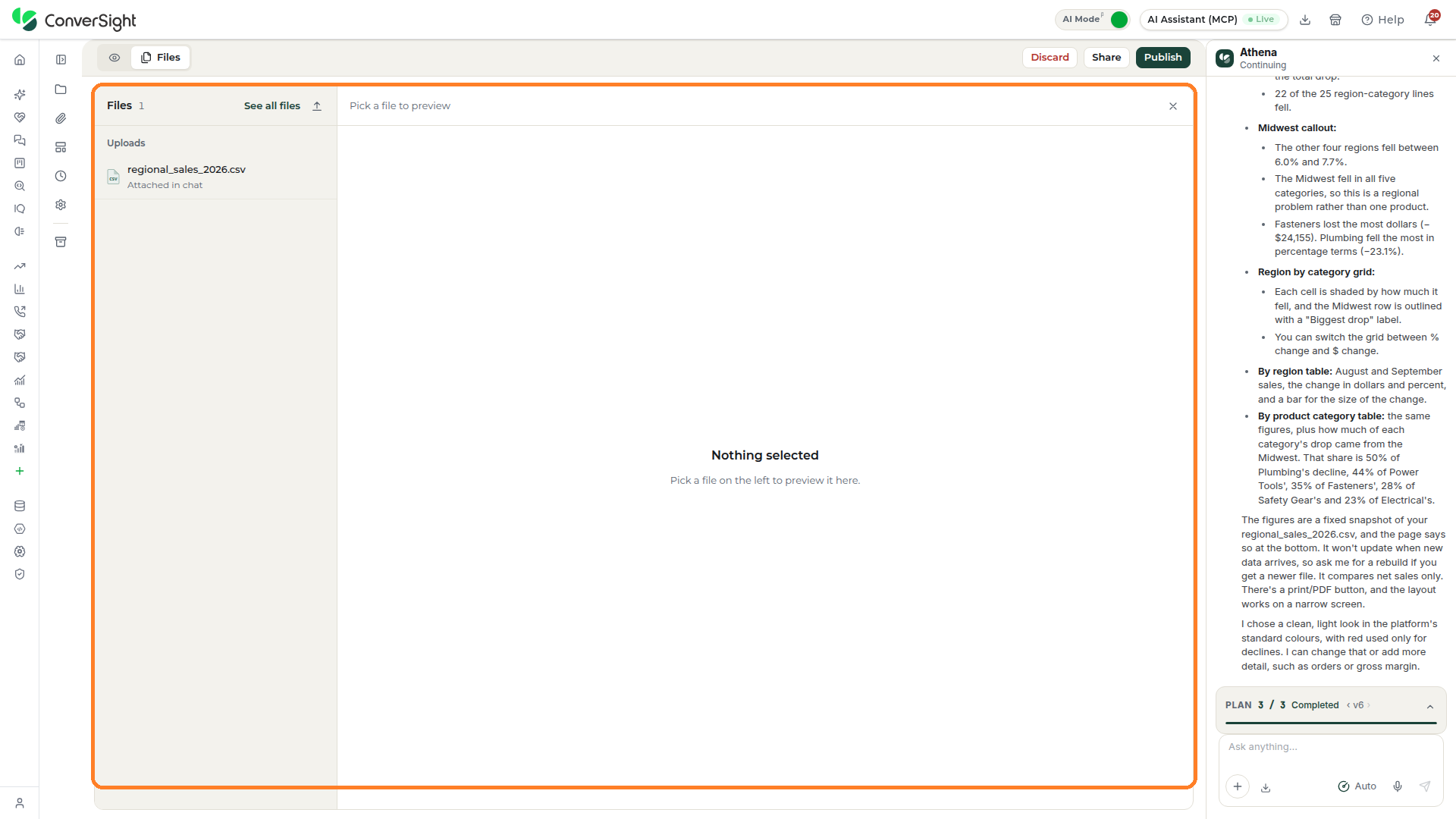Click the paper plane send icon

click(x=1425, y=786)
